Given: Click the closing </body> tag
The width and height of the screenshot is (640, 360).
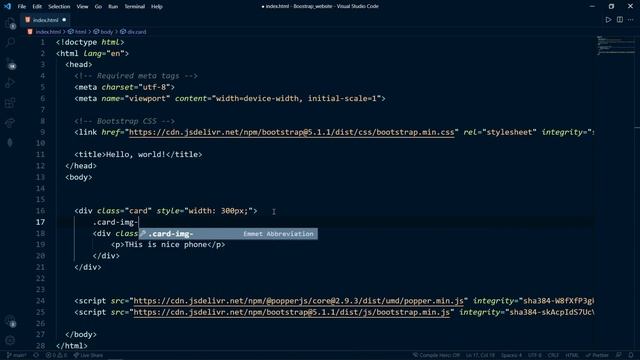Looking at the screenshot, I should click(x=81, y=334).
